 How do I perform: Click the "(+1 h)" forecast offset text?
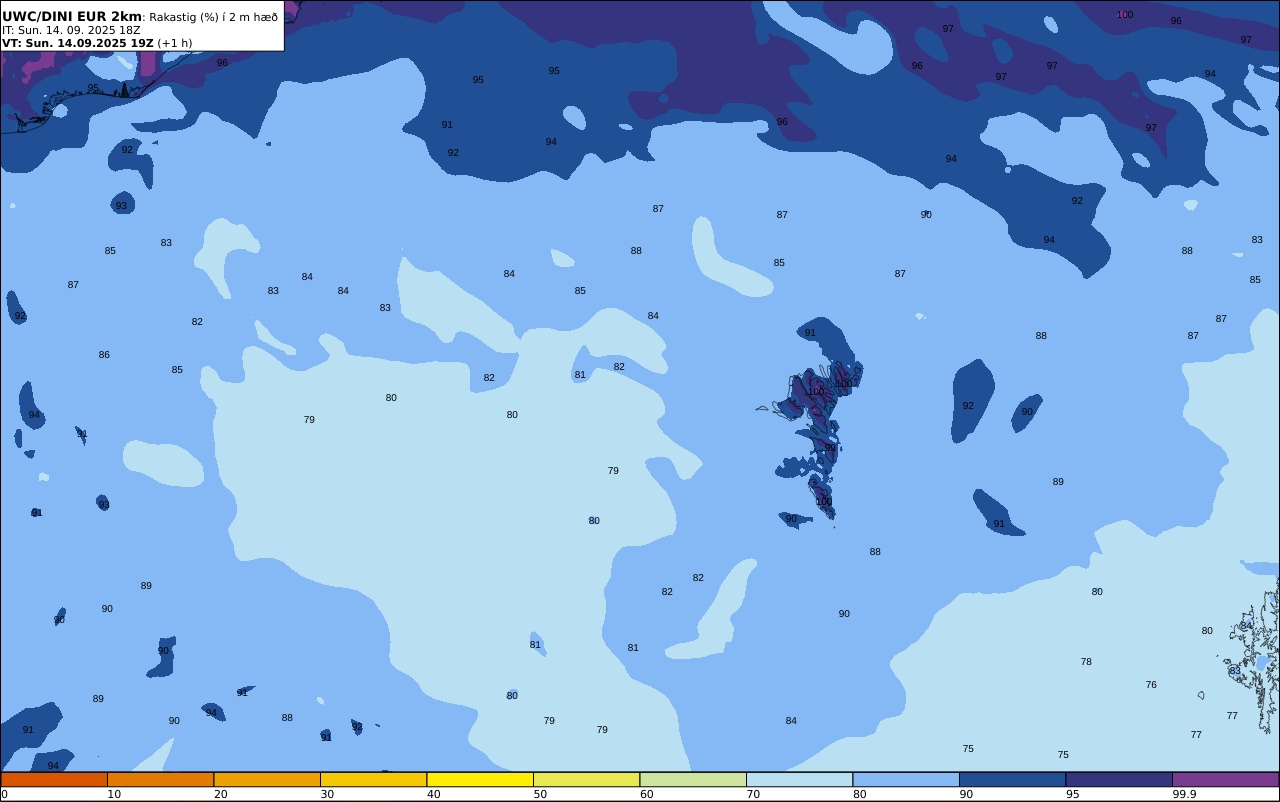pos(175,43)
